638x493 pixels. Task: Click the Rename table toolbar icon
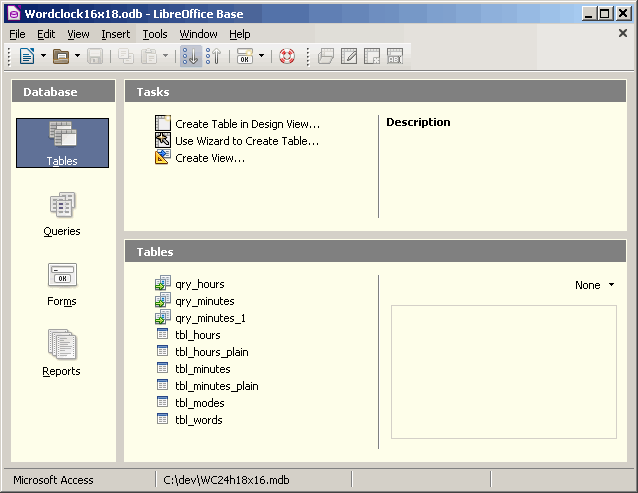[395, 56]
